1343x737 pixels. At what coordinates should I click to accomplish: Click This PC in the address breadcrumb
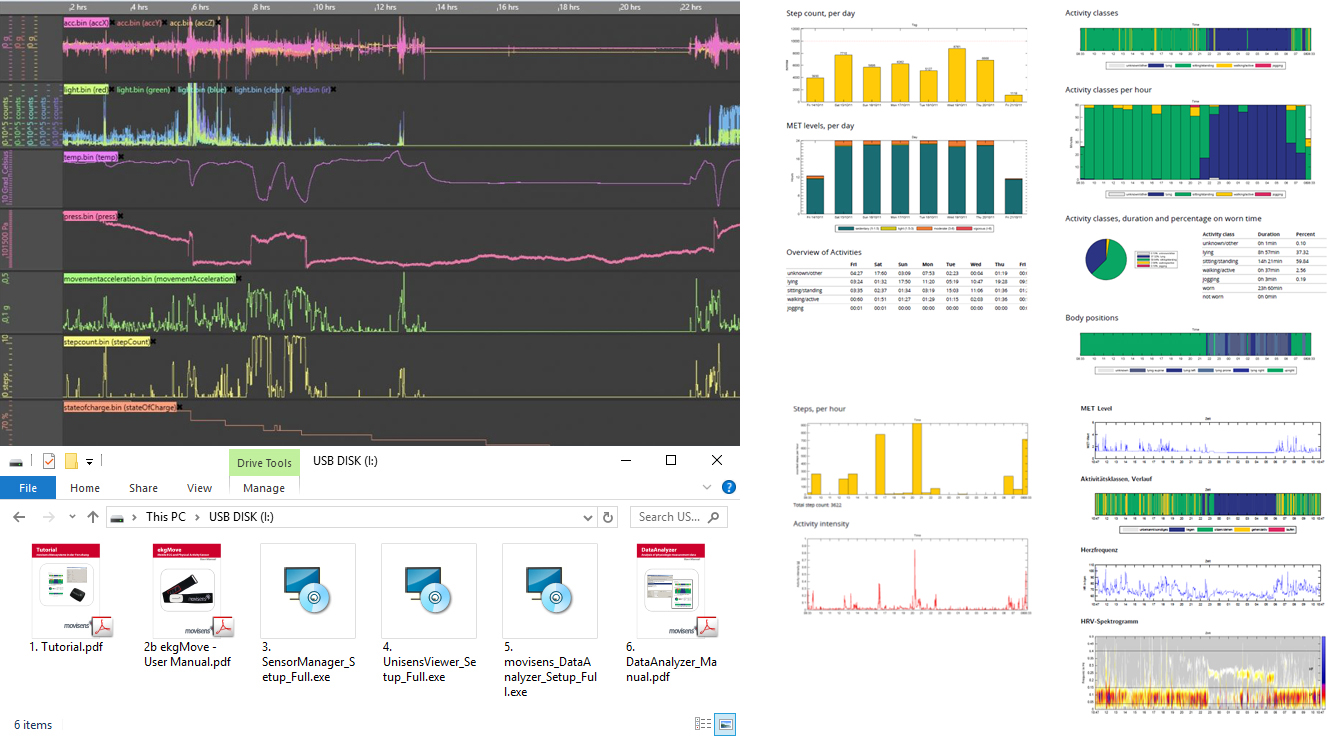tap(166, 517)
